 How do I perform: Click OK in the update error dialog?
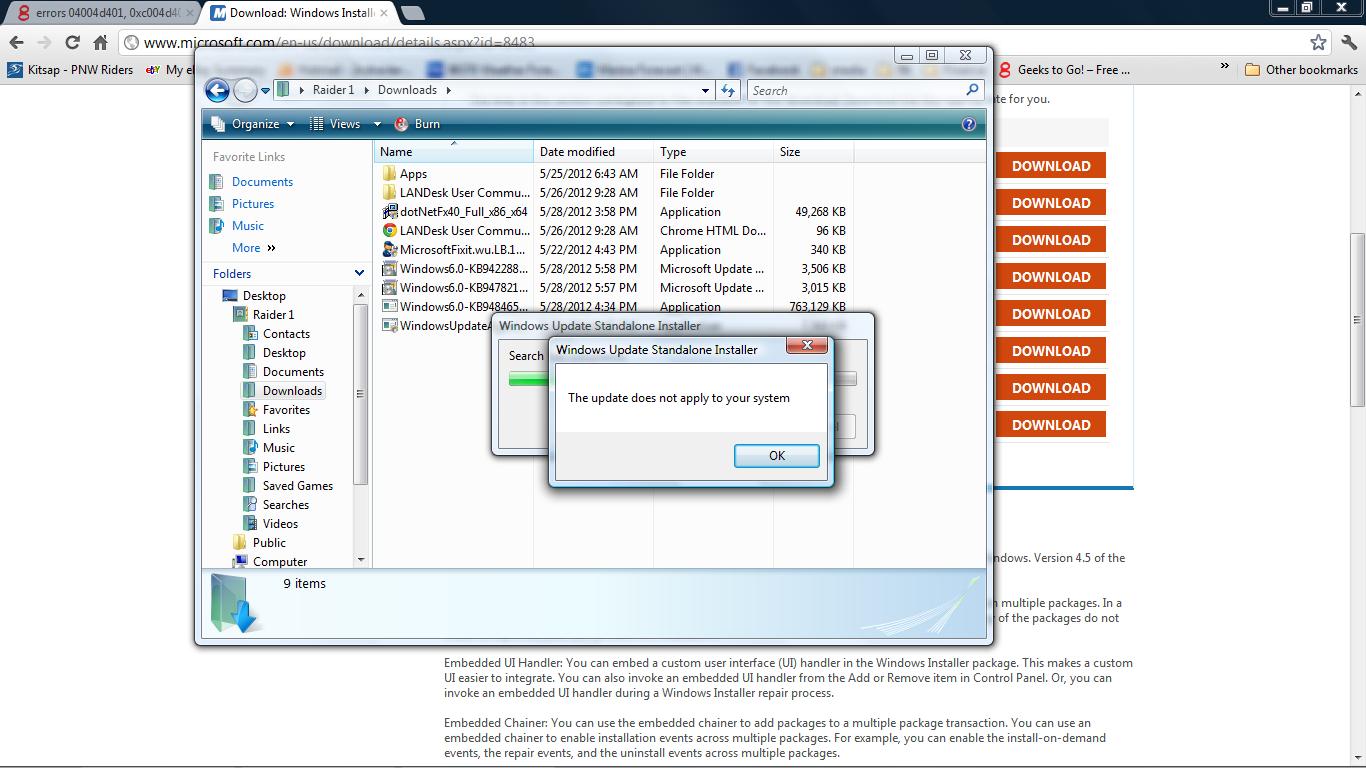pyautogui.click(x=777, y=455)
